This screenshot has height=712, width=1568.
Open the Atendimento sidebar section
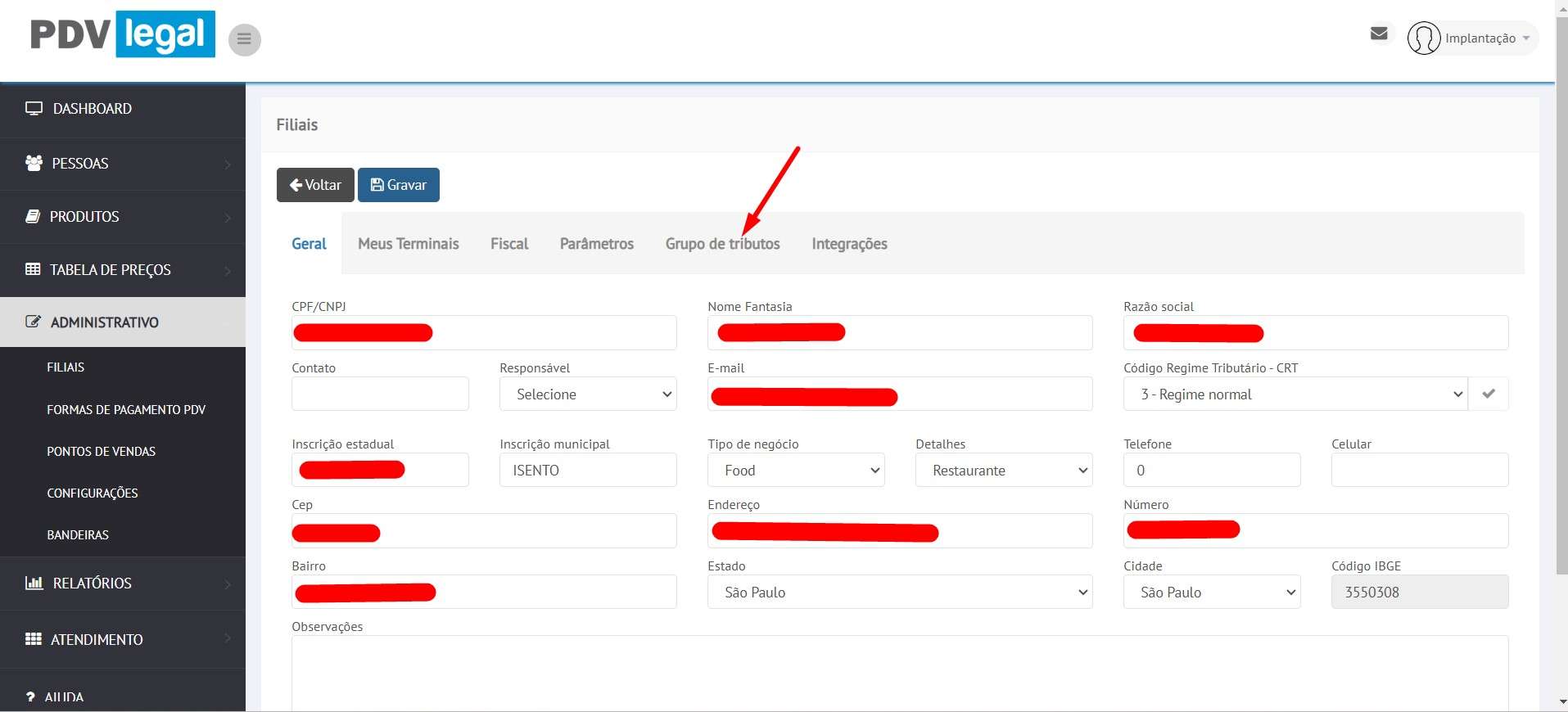coord(97,640)
